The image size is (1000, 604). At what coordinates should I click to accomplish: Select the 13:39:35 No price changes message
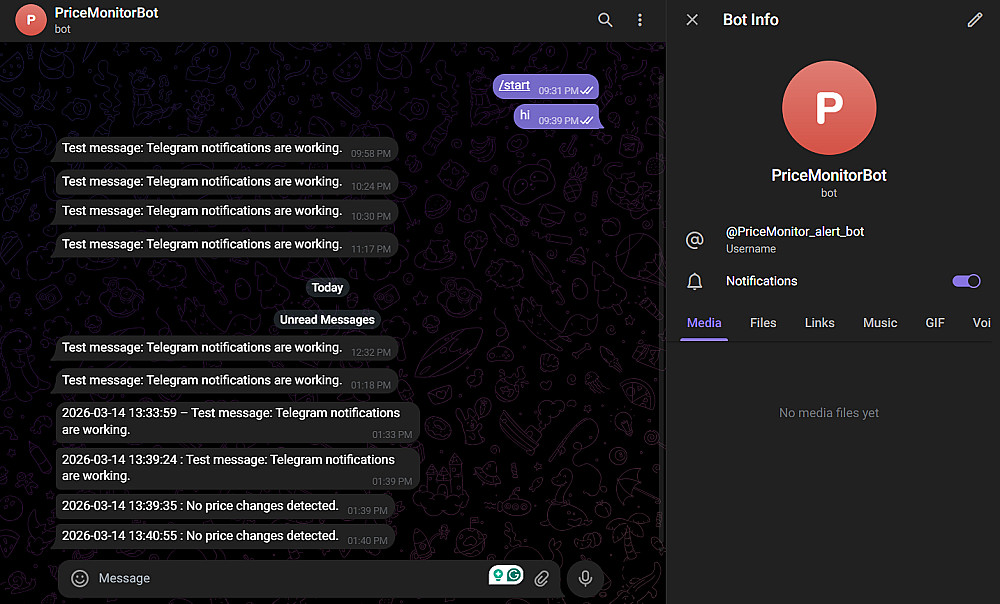click(x=224, y=506)
